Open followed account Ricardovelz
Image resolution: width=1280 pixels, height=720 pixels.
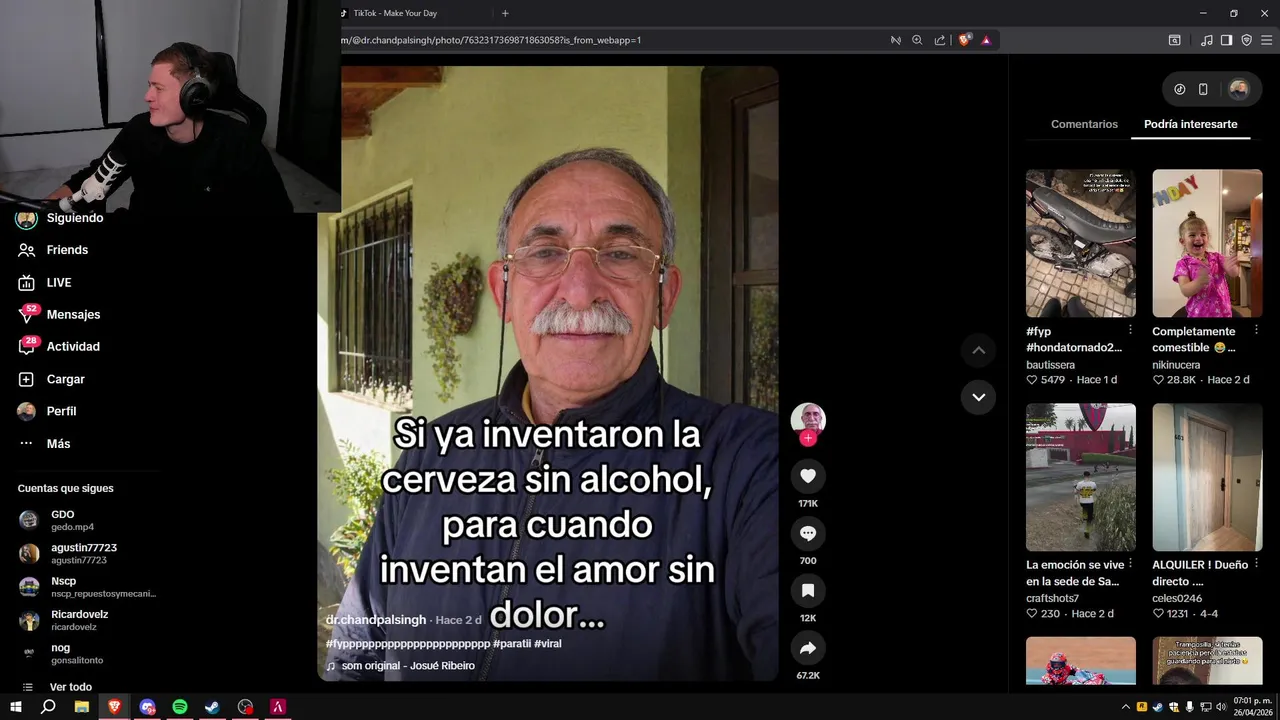pyautogui.click(x=64, y=620)
